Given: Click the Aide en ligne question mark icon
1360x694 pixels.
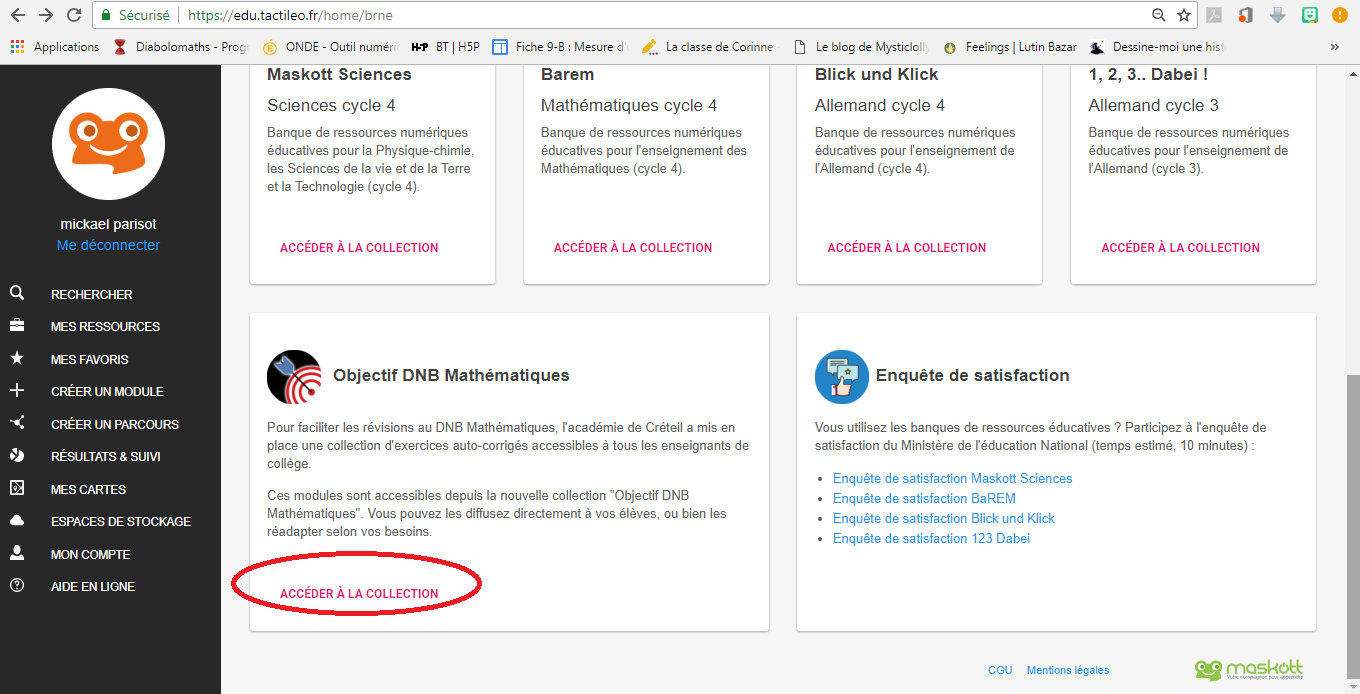Looking at the screenshot, I should pyautogui.click(x=17, y=586).
